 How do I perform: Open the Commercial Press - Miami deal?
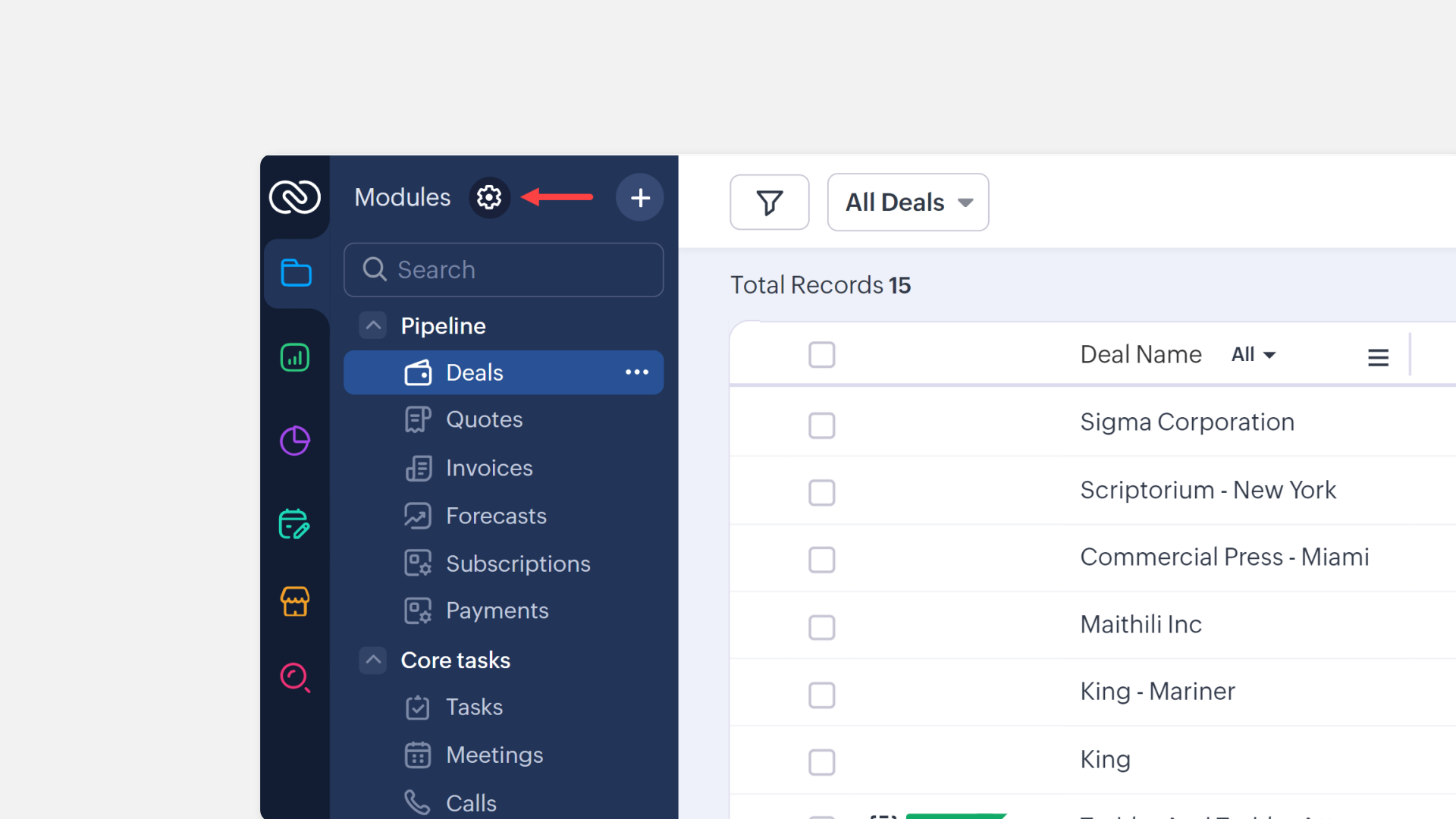pyautogui.click(x=1224, y=557)
